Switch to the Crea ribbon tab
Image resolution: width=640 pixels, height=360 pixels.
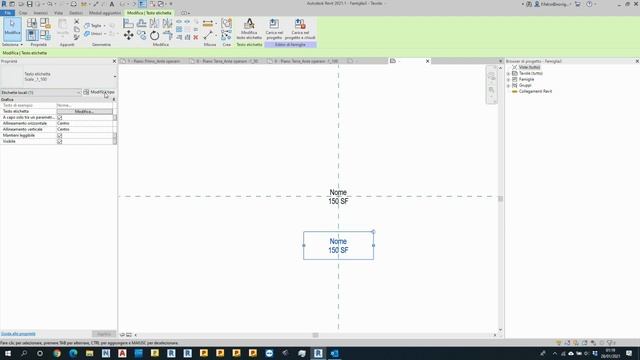pyautogui.click(x=23, y=13)
